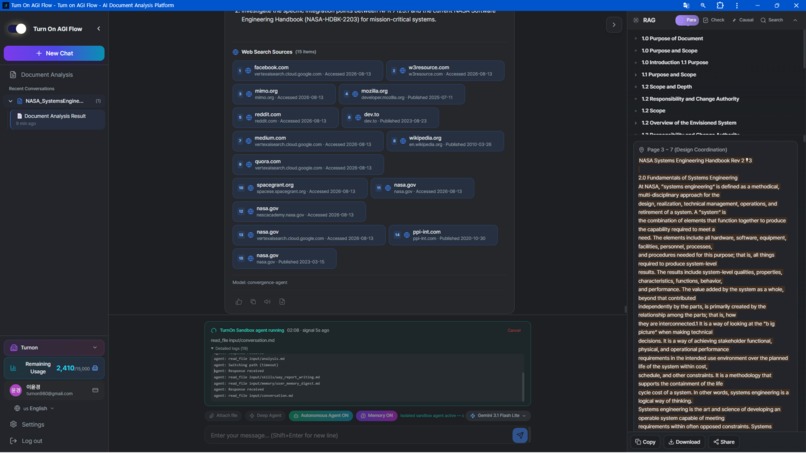The height and width of the screenshot is (453, 806).
Task: Open the w3resource.com source card
Action: coord(445,70)
